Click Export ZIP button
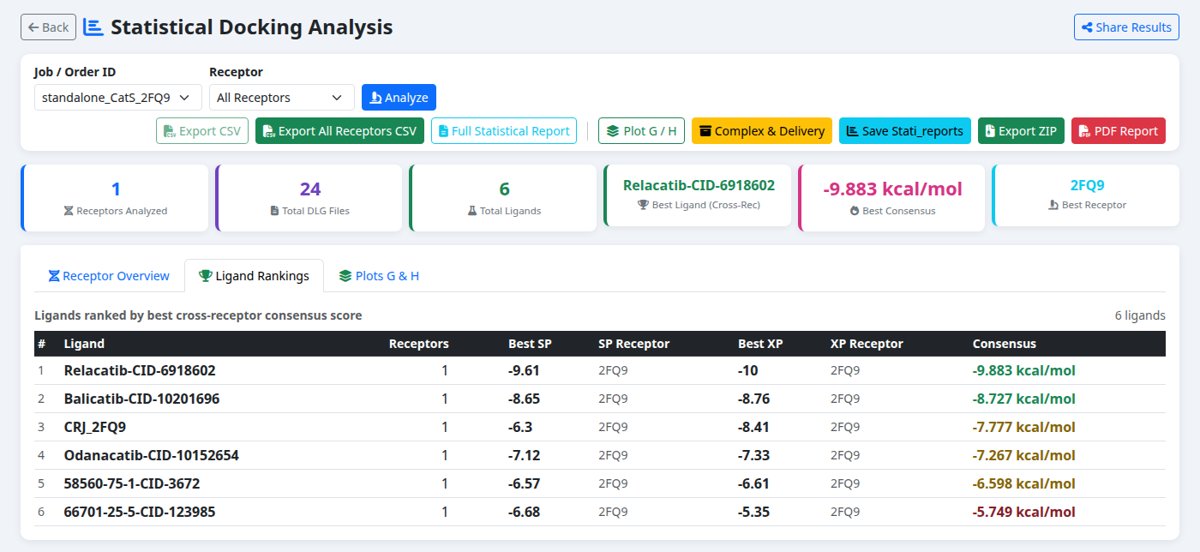Screen dimensions: 1200x552 tap(1021, 131)
